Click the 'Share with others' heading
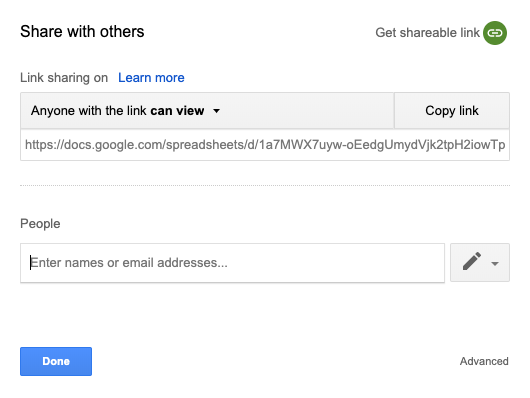The width and height of the screenshot is (530, 398). click(x=82, y=31)
